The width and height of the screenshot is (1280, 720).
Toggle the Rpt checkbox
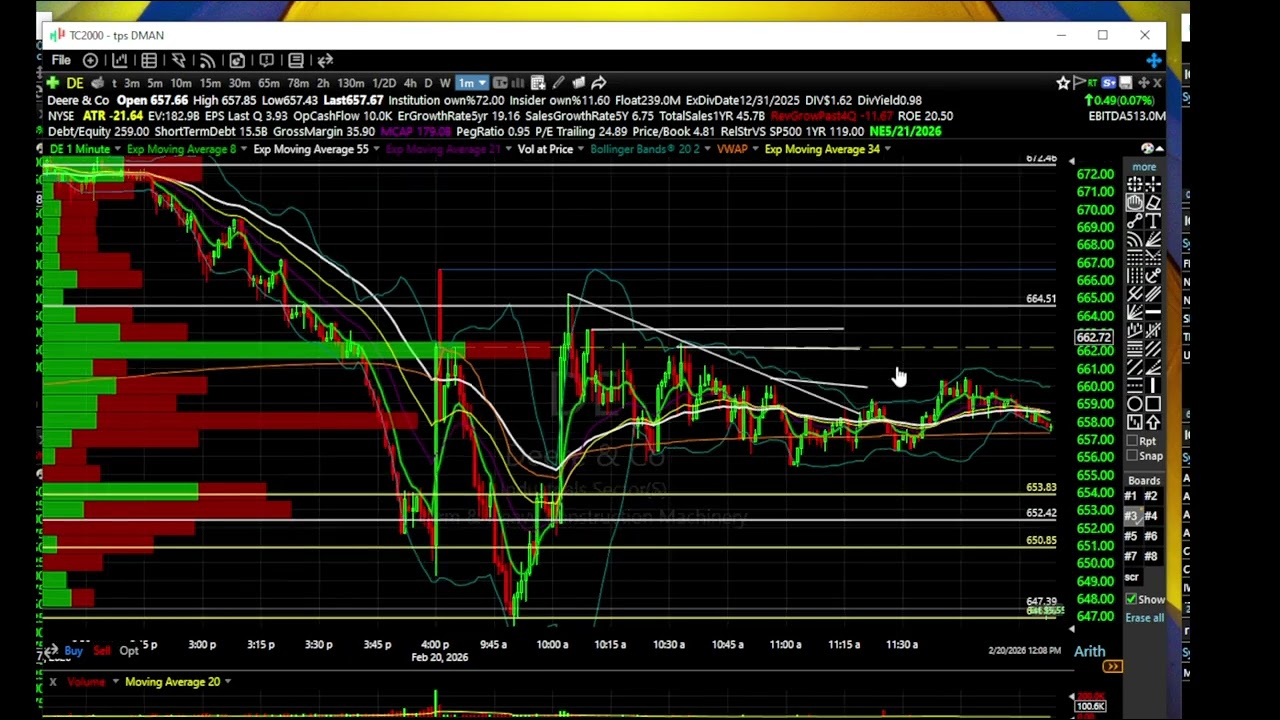pos(1132,441)
